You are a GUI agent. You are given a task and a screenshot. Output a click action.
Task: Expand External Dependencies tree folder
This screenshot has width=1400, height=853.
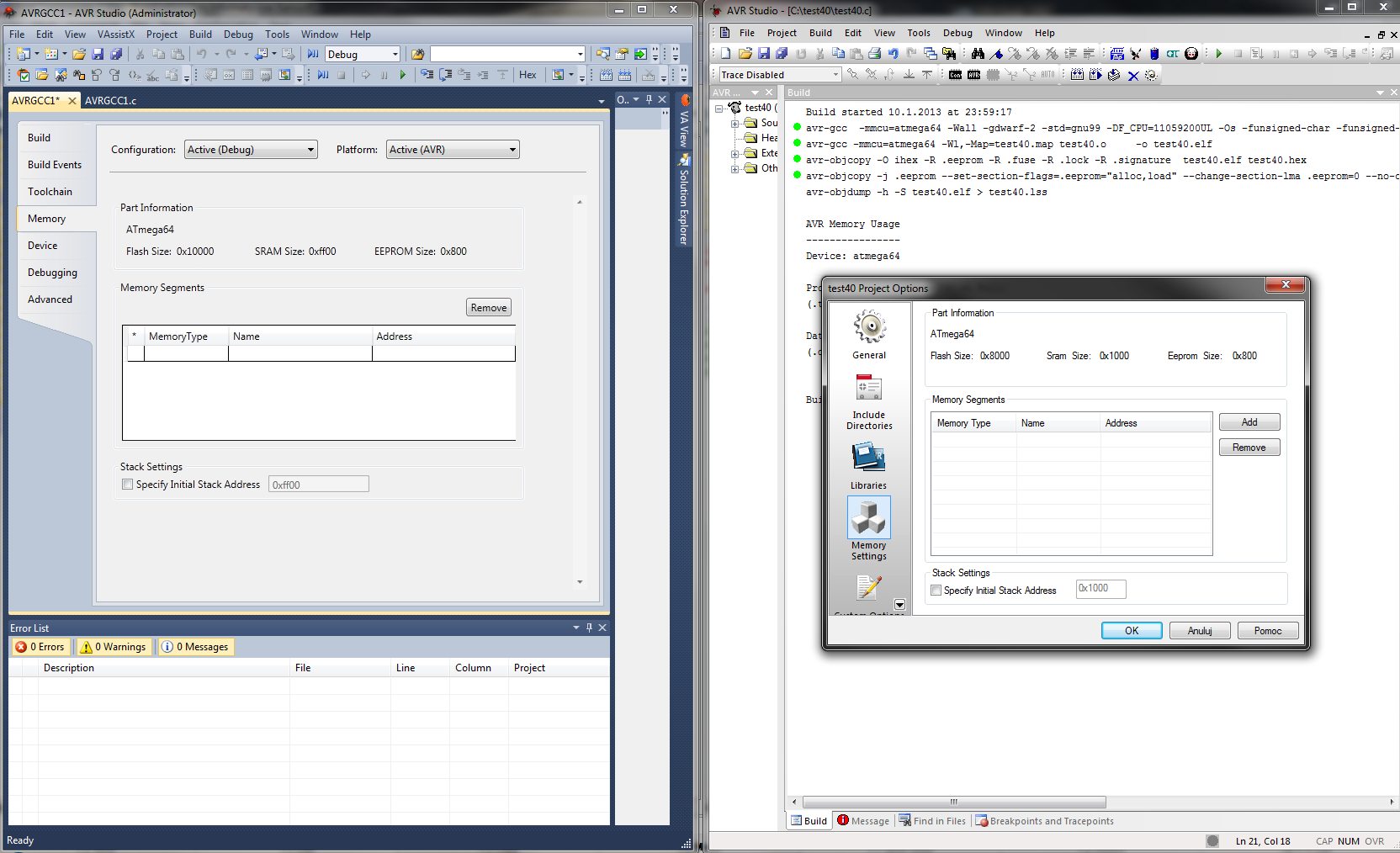click(x=734, y=154)
